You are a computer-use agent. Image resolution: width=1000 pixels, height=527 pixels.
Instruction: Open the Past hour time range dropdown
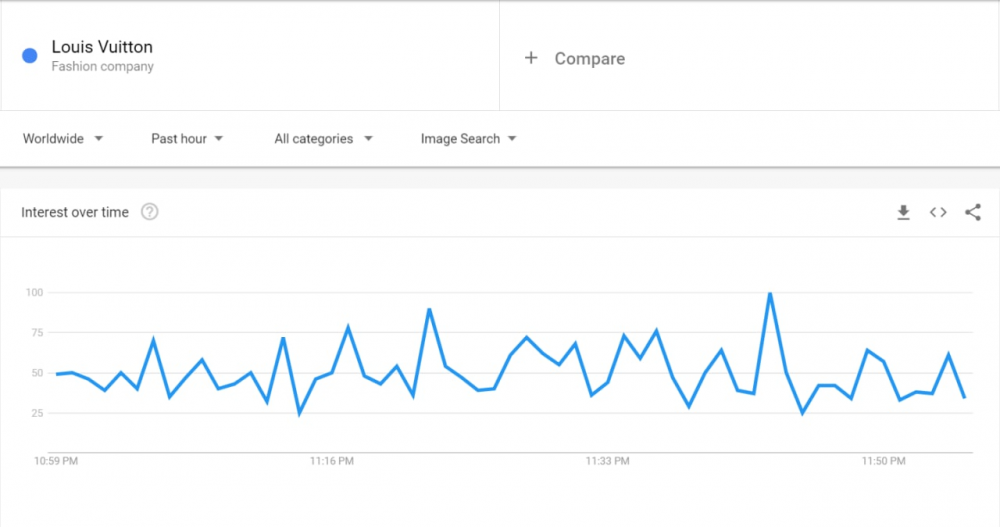tap(187, 138)
